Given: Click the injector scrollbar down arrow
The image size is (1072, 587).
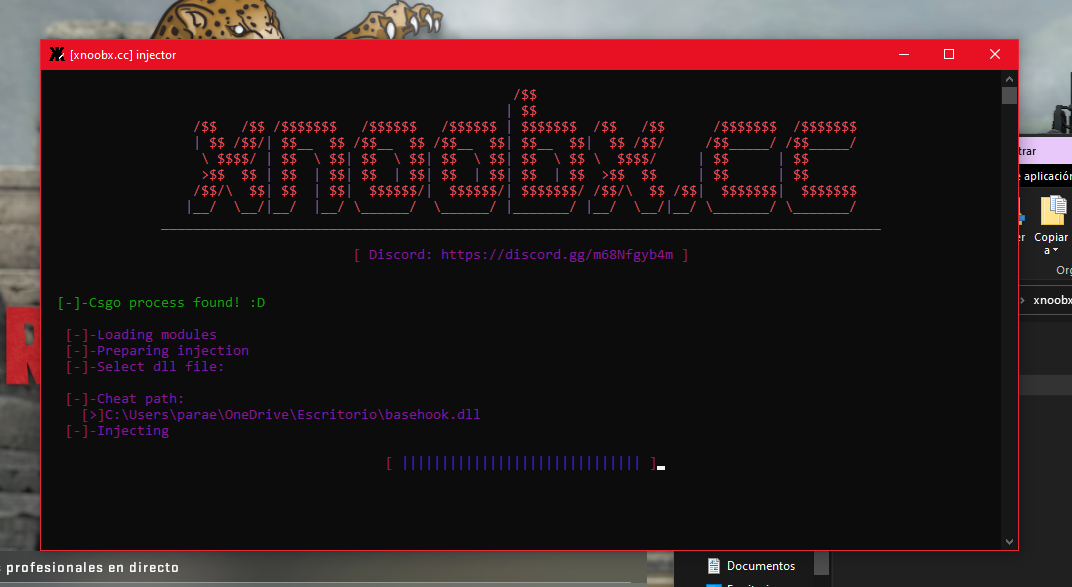Looking at the screenshot, I should click(x=1009, y=542).
